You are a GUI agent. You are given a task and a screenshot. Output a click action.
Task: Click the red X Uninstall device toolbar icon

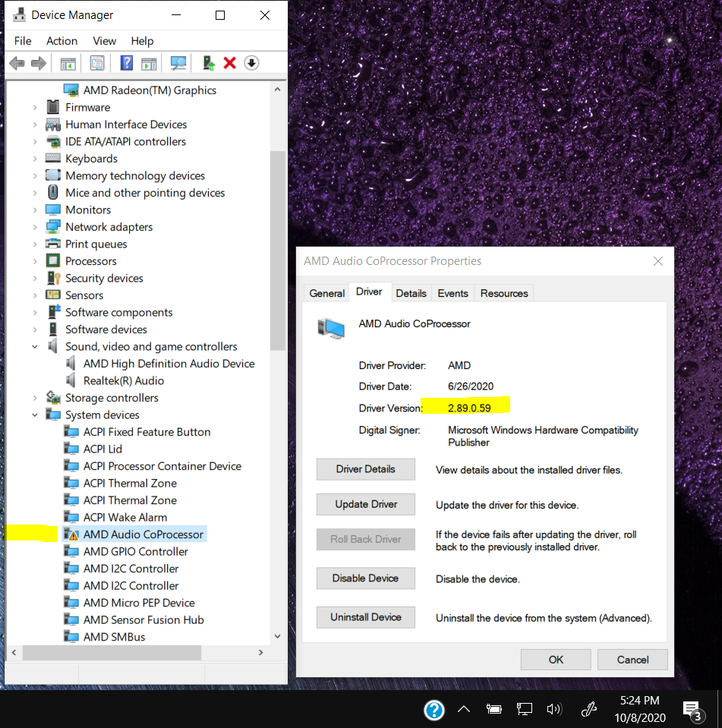[x=230, y=63]
